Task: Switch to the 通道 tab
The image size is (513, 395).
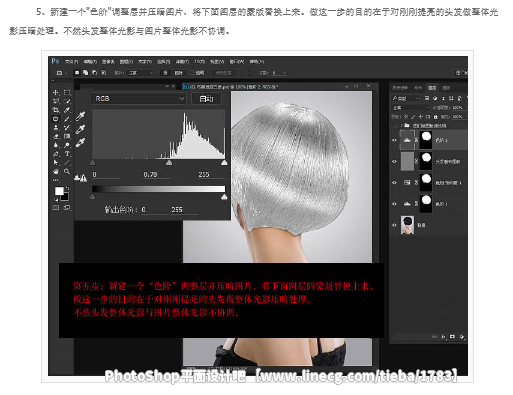Action: (446, 88)
